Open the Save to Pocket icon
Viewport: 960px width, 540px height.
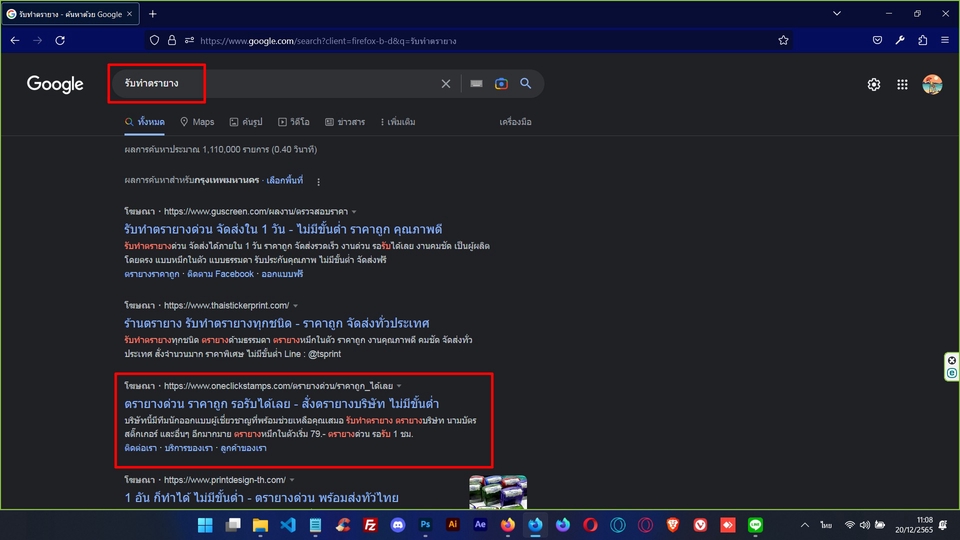pos(877,40)
